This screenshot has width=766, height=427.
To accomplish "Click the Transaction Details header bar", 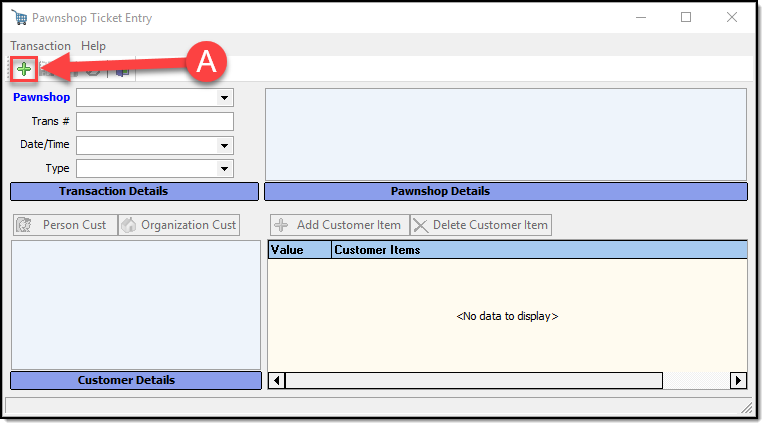I will pos(134,191).
